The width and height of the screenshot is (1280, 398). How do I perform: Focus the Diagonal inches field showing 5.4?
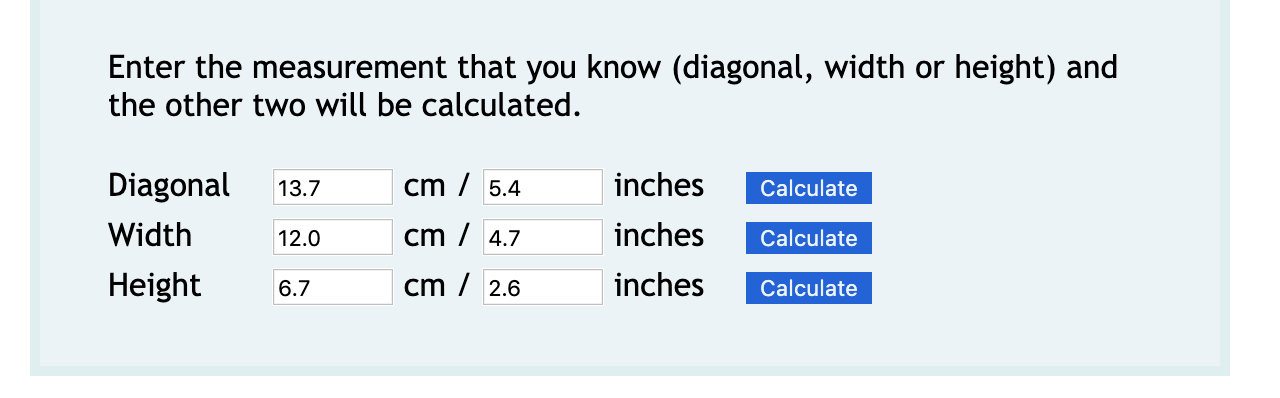coord(543,187)
